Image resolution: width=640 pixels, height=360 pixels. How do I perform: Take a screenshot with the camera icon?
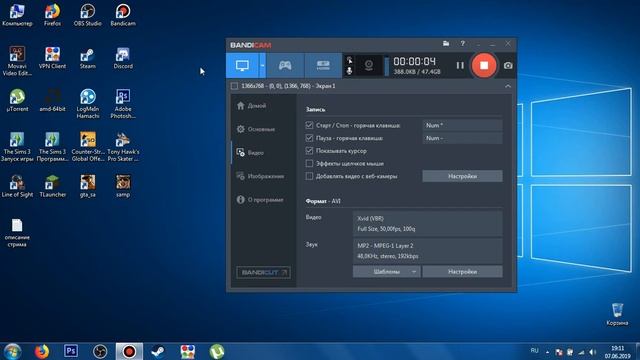click(x=508, y=65)
